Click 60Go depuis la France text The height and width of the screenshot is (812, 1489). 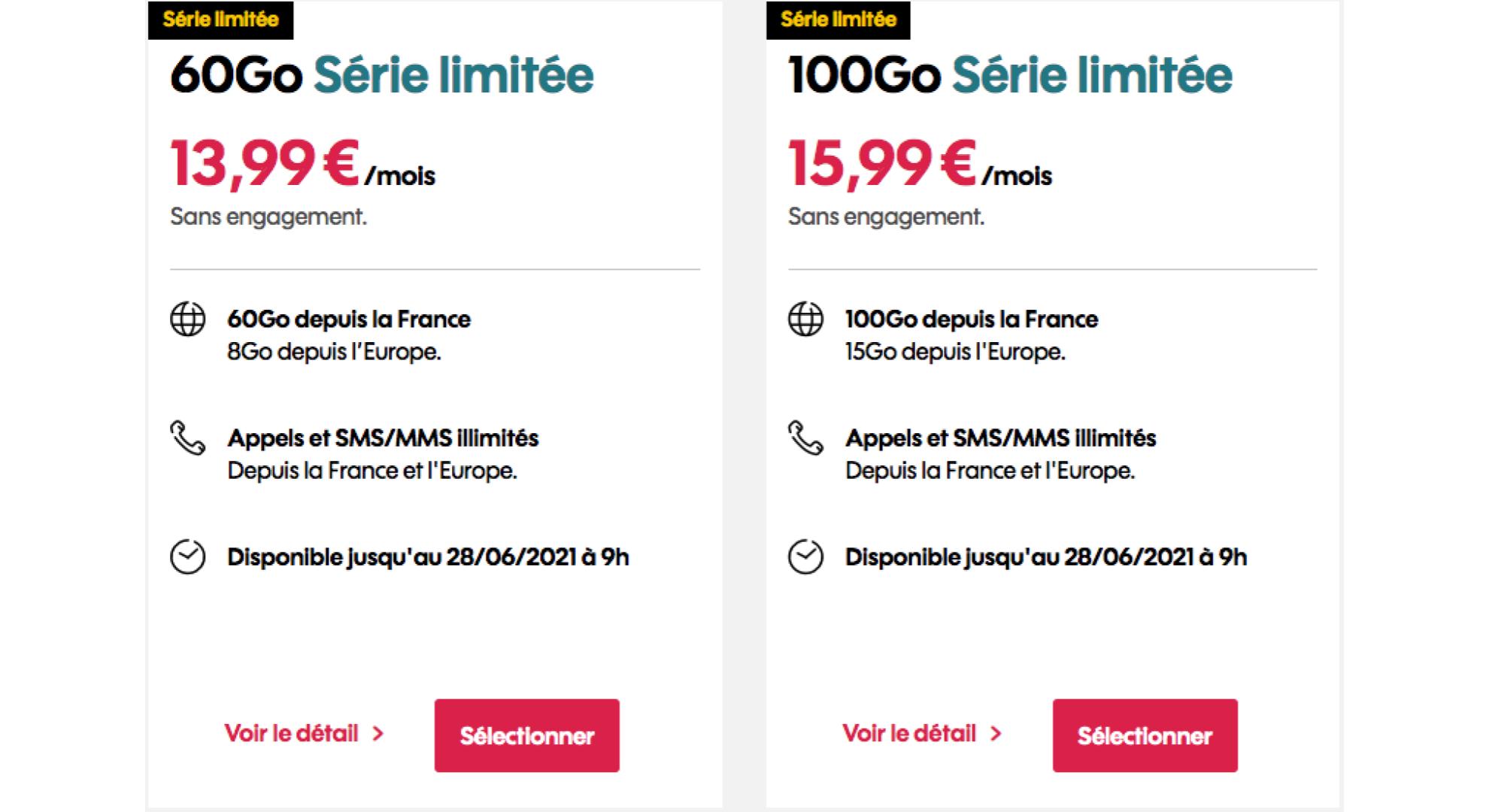[349, 320]
